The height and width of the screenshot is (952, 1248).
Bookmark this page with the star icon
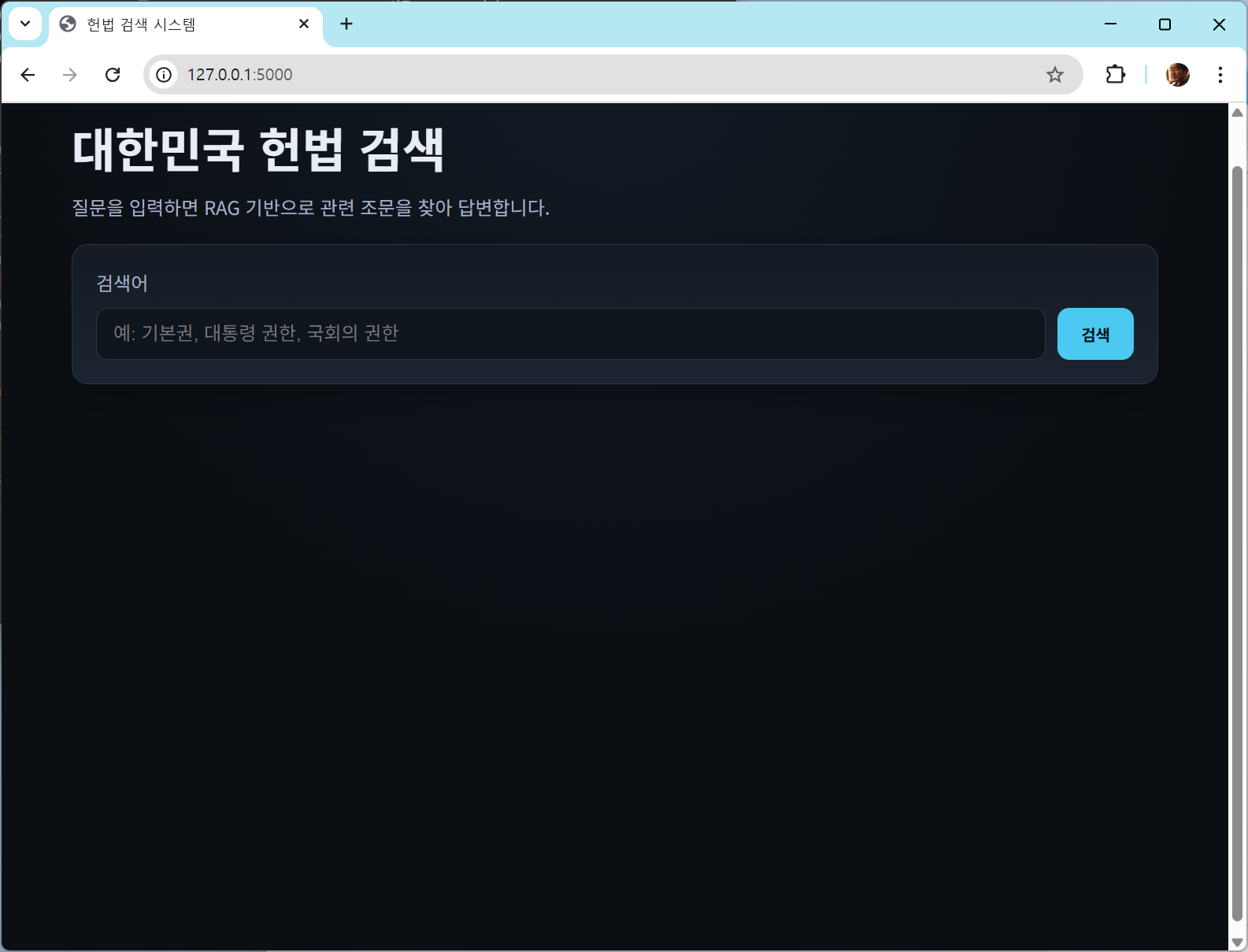point(1055,75)
